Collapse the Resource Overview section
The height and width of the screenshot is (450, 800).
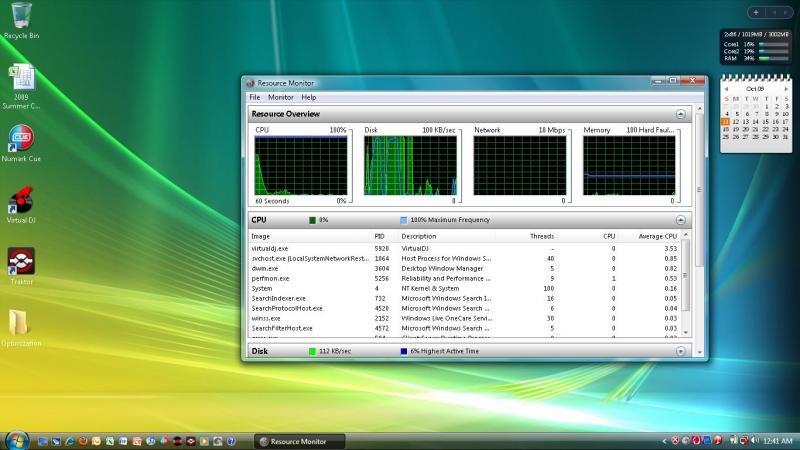[x=681, y=114]
